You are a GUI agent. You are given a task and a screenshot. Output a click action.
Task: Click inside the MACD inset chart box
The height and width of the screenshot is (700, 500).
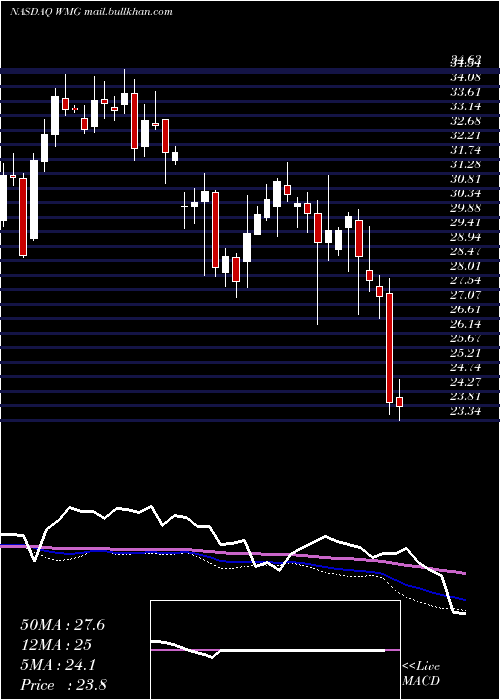click(x=275, y=650)
